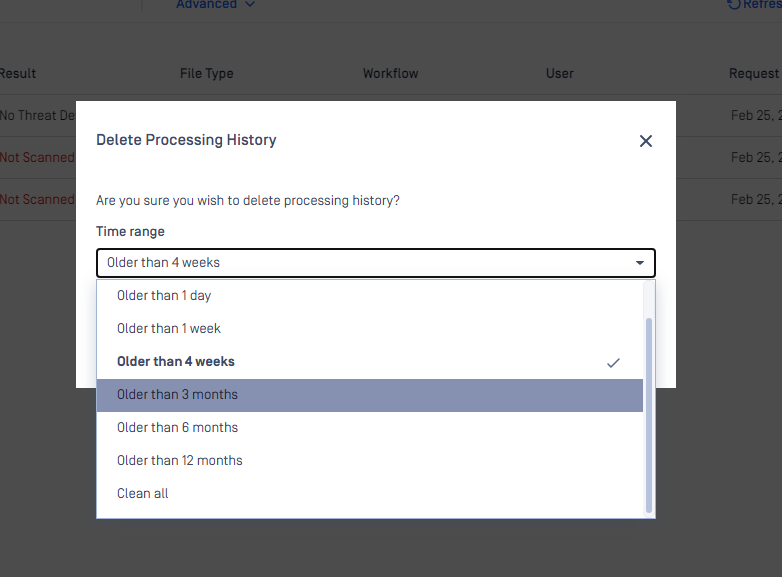Image resolution: width=782 pixels, height=577 pixels.
Task: Select the Clean all option
Action: pyautogui.click(x=370, y=494)
